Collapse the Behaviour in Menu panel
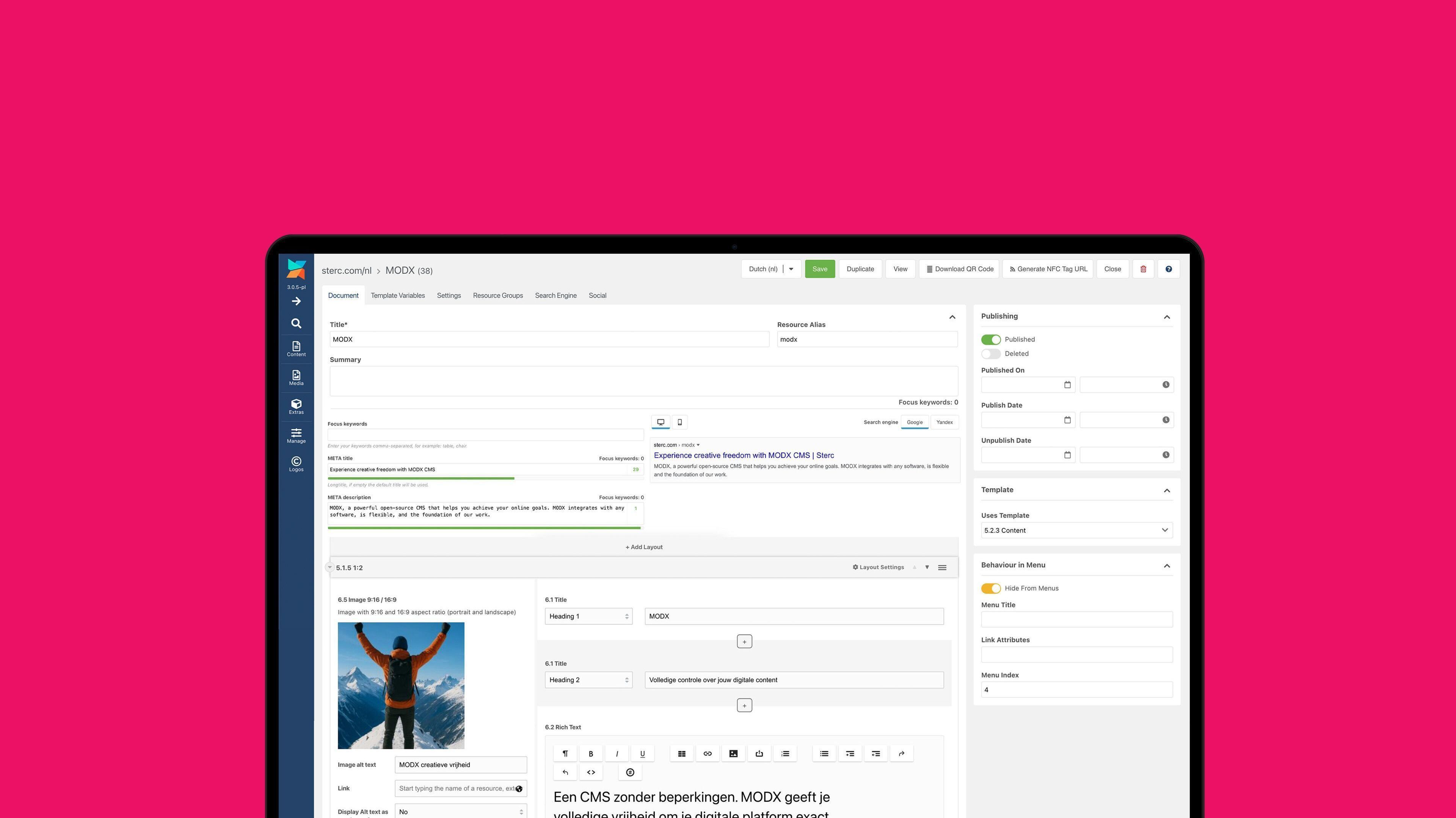Image resolution: width=1456 pixels, height=818 pixels. [x=1167, y=566]
